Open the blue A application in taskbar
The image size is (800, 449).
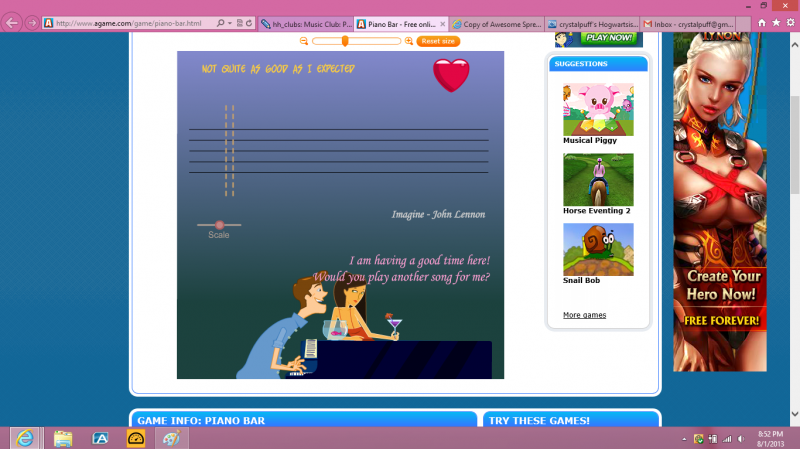point(100,438)
